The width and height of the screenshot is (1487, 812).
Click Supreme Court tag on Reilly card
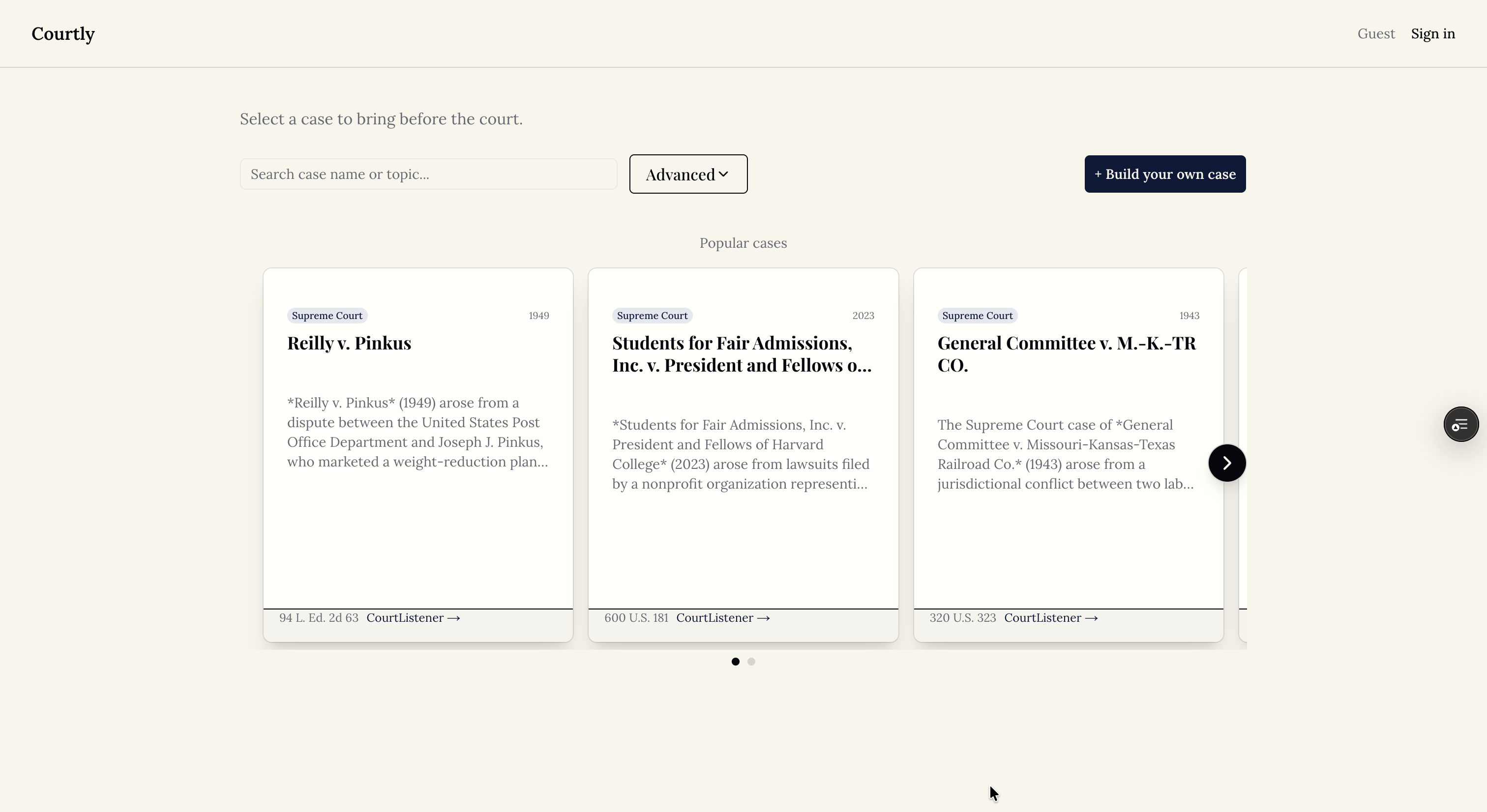point(327,316)
